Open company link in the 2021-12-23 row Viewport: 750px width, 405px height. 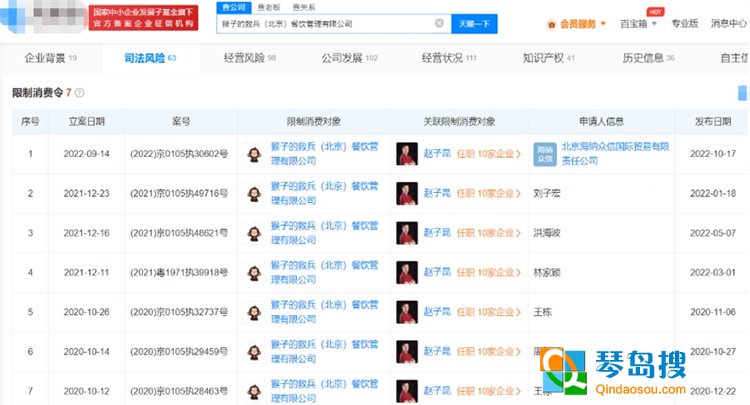point(324,193)
